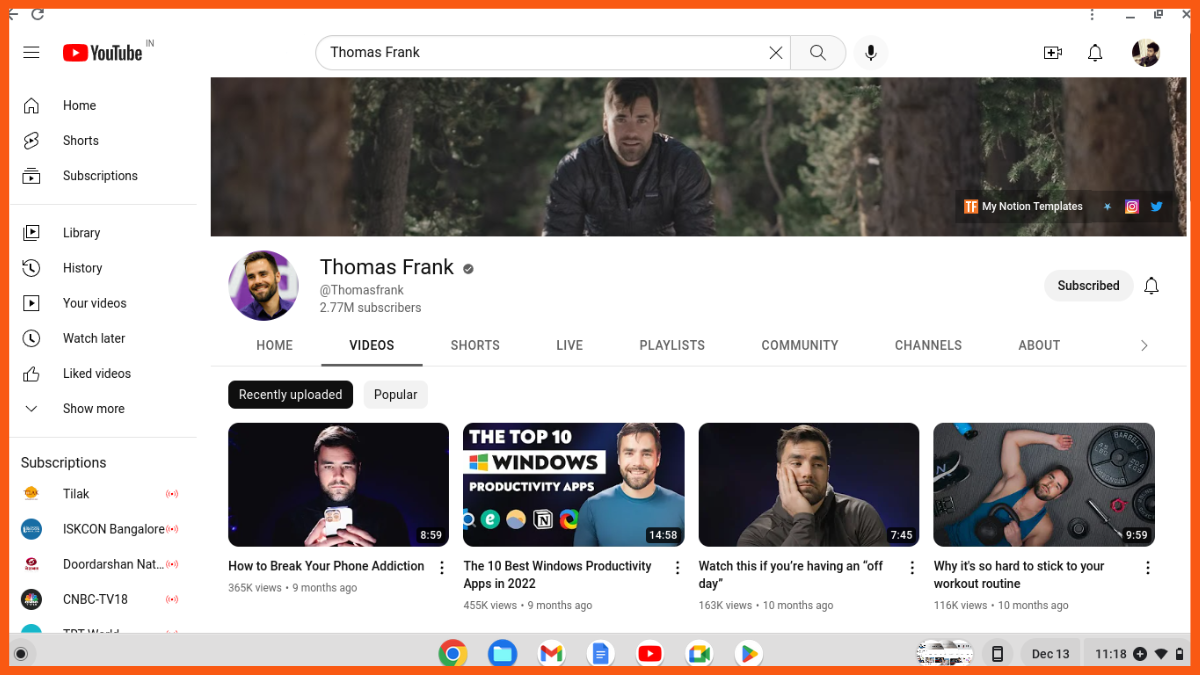1200x675 pixels.
Task: Switch to the SHORTS tab
Action: point(475,345)
